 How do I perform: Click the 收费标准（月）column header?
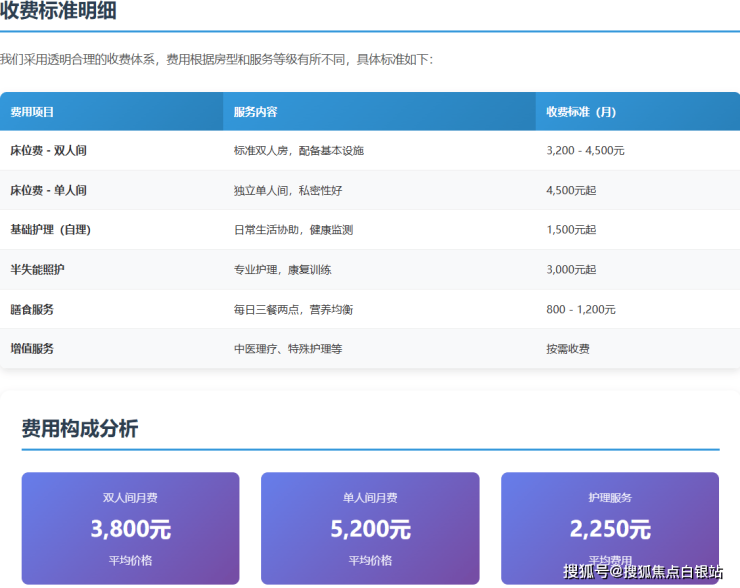[x=581, y=112]
